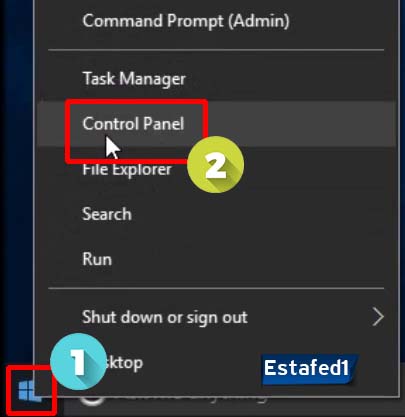Viewport: 405px width, 417px height.
Task: Click the white mouse pointer arrow graphic
Action: click(x=112, y=147)
